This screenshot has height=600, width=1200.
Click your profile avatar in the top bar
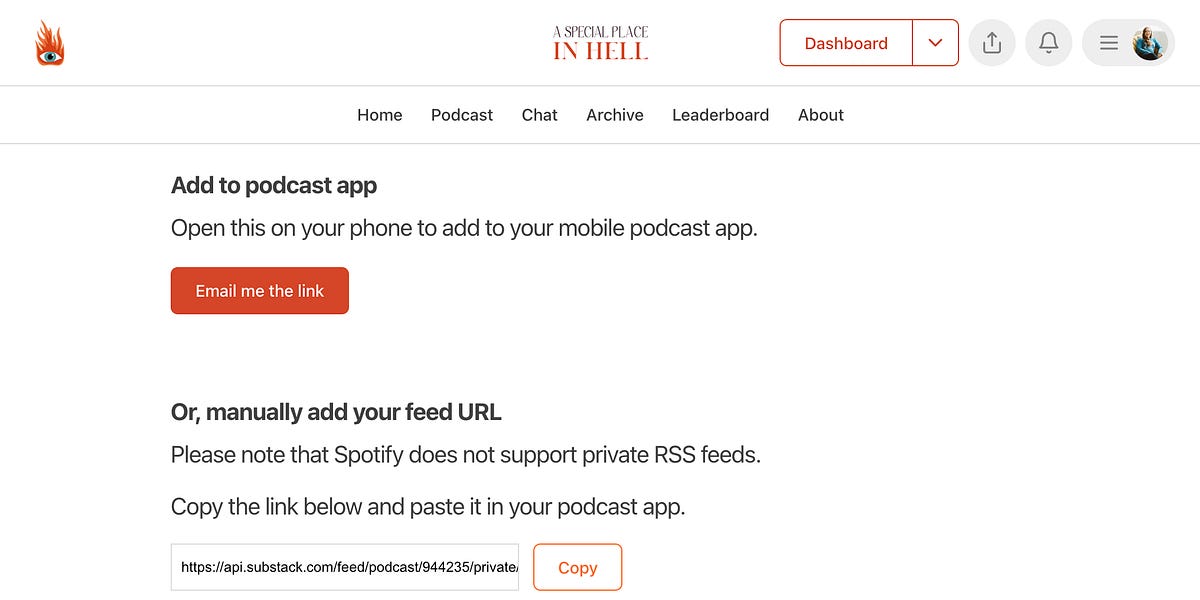click(1148, 42)
